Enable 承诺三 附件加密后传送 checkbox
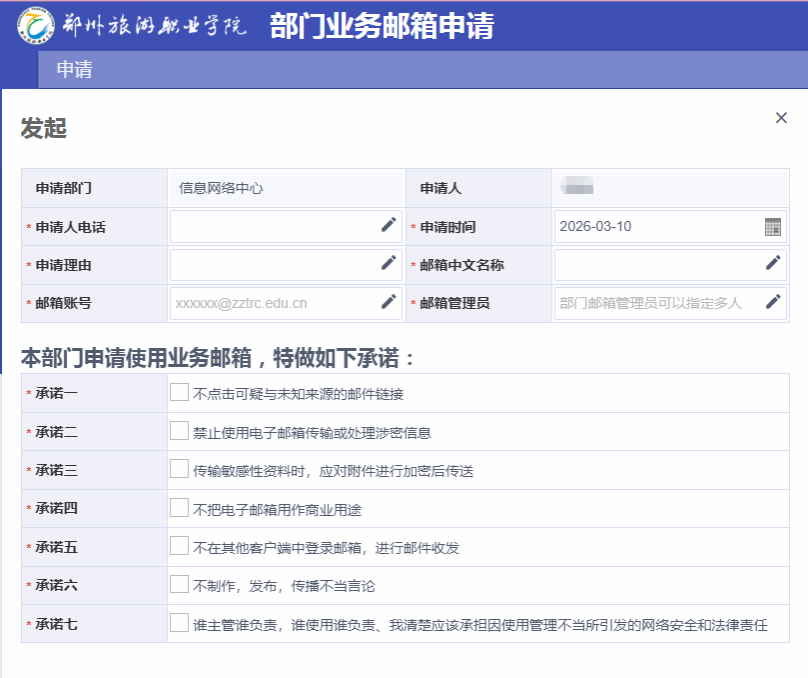This screenshot has height=678, width=808. pyautogui.click(x=179, y=469)
